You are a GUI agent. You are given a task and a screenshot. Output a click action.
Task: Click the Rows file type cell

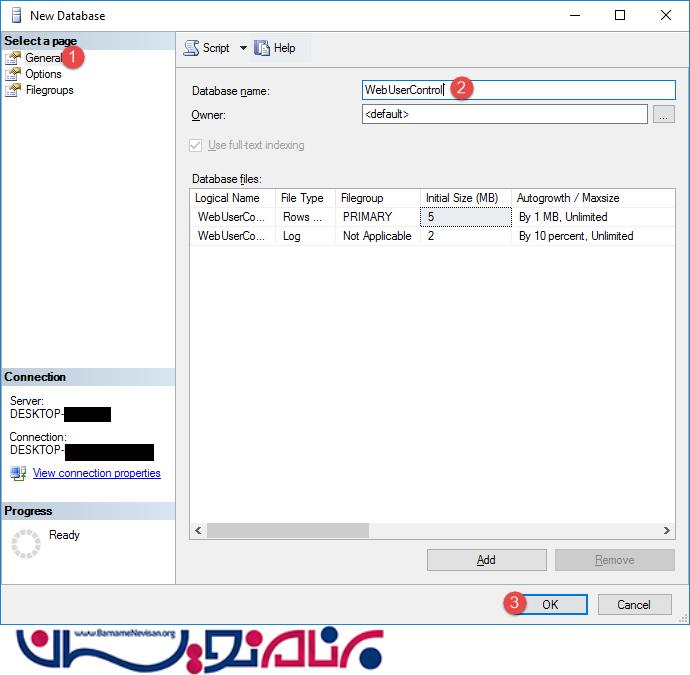(x=305, y=217)
